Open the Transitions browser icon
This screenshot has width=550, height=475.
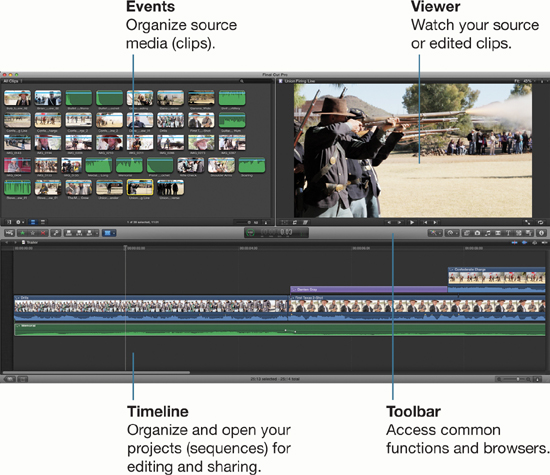(498, 233)
